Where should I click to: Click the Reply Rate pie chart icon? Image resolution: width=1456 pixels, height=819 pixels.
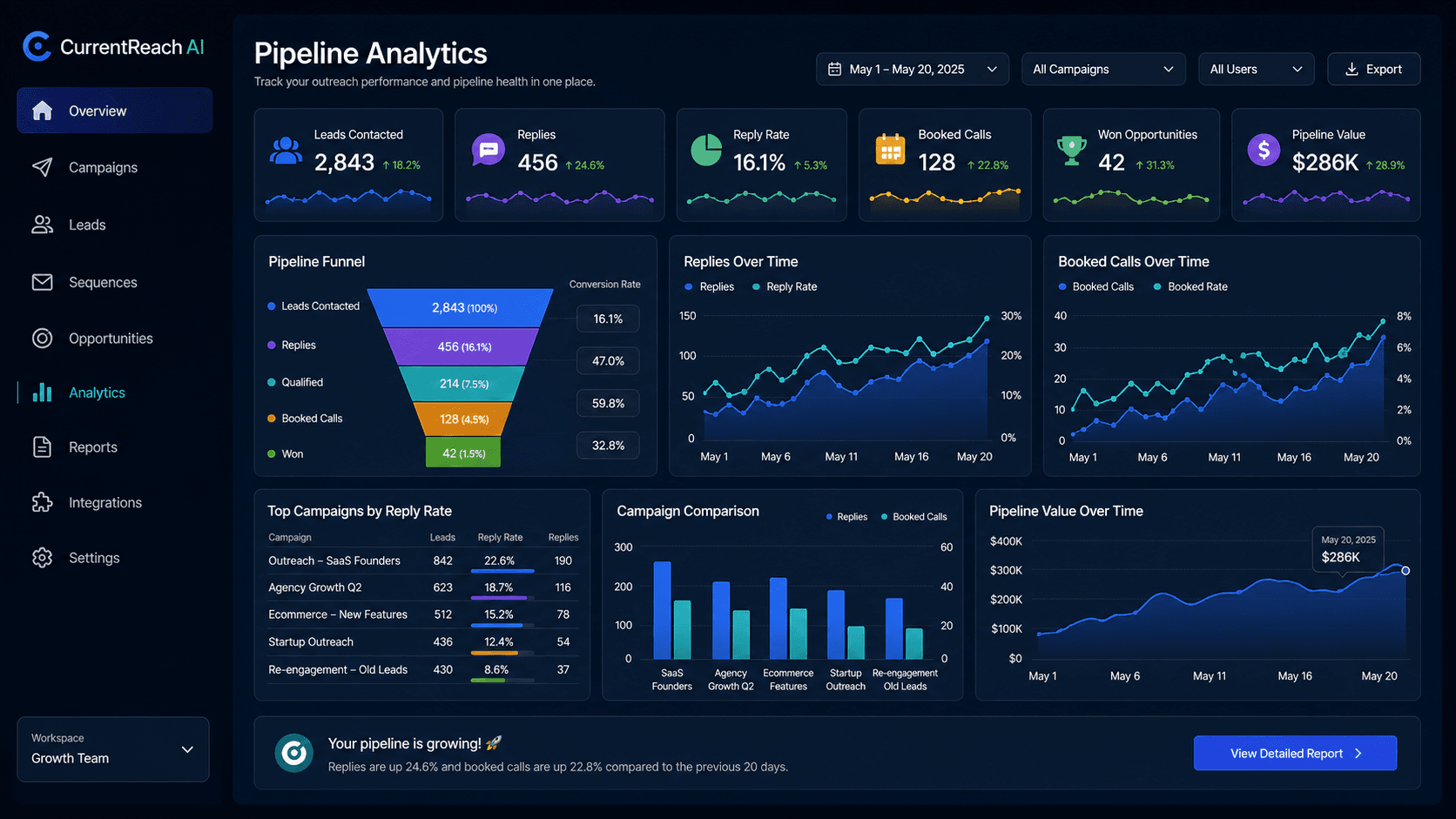click(x=706, y=150)
